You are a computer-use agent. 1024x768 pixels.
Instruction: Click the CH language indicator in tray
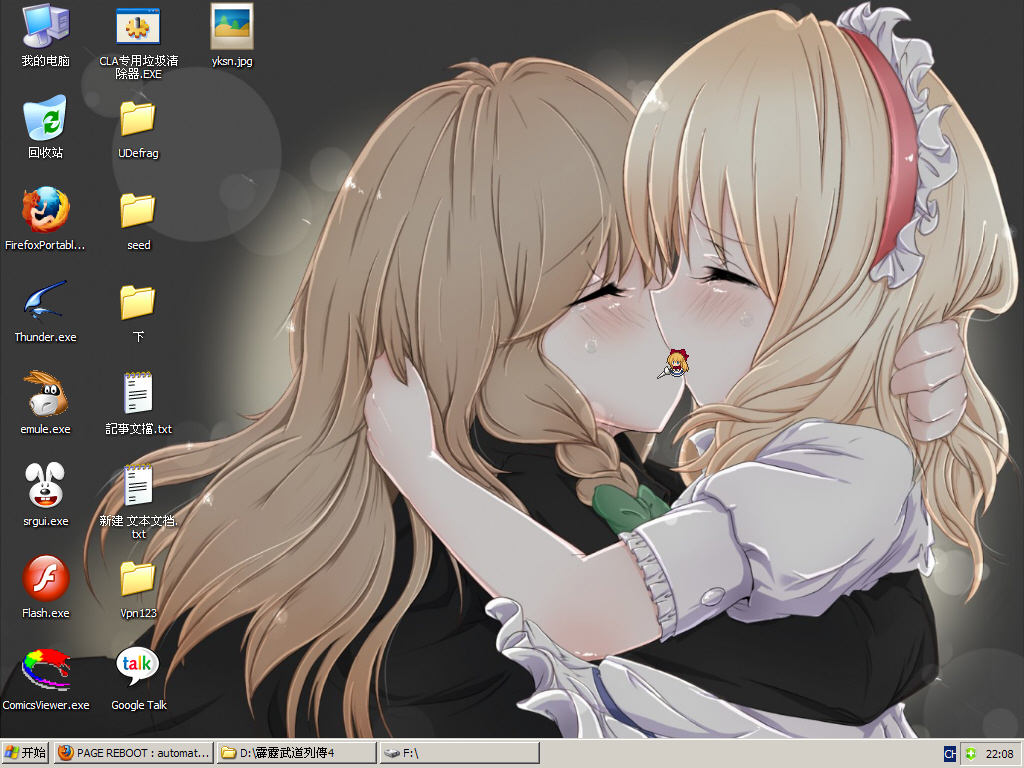(x=950, y=754)
